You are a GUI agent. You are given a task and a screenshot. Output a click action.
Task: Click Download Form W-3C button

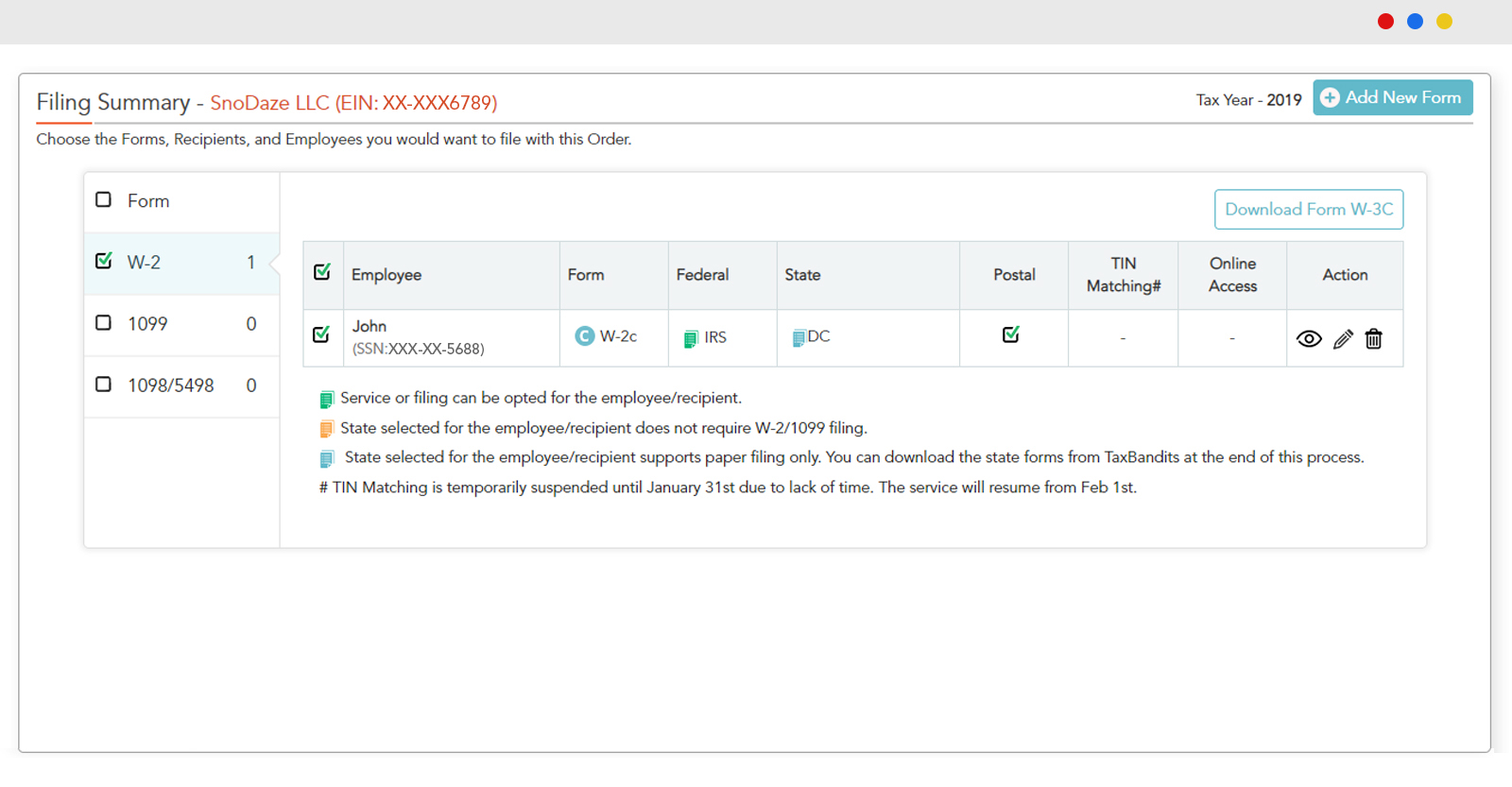point(1308,210)
